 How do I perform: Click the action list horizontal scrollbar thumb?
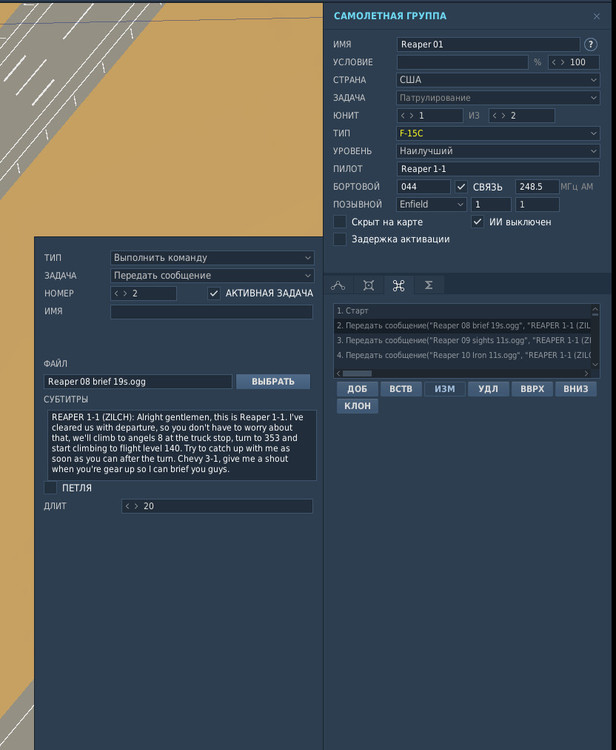tap(357, 373)
